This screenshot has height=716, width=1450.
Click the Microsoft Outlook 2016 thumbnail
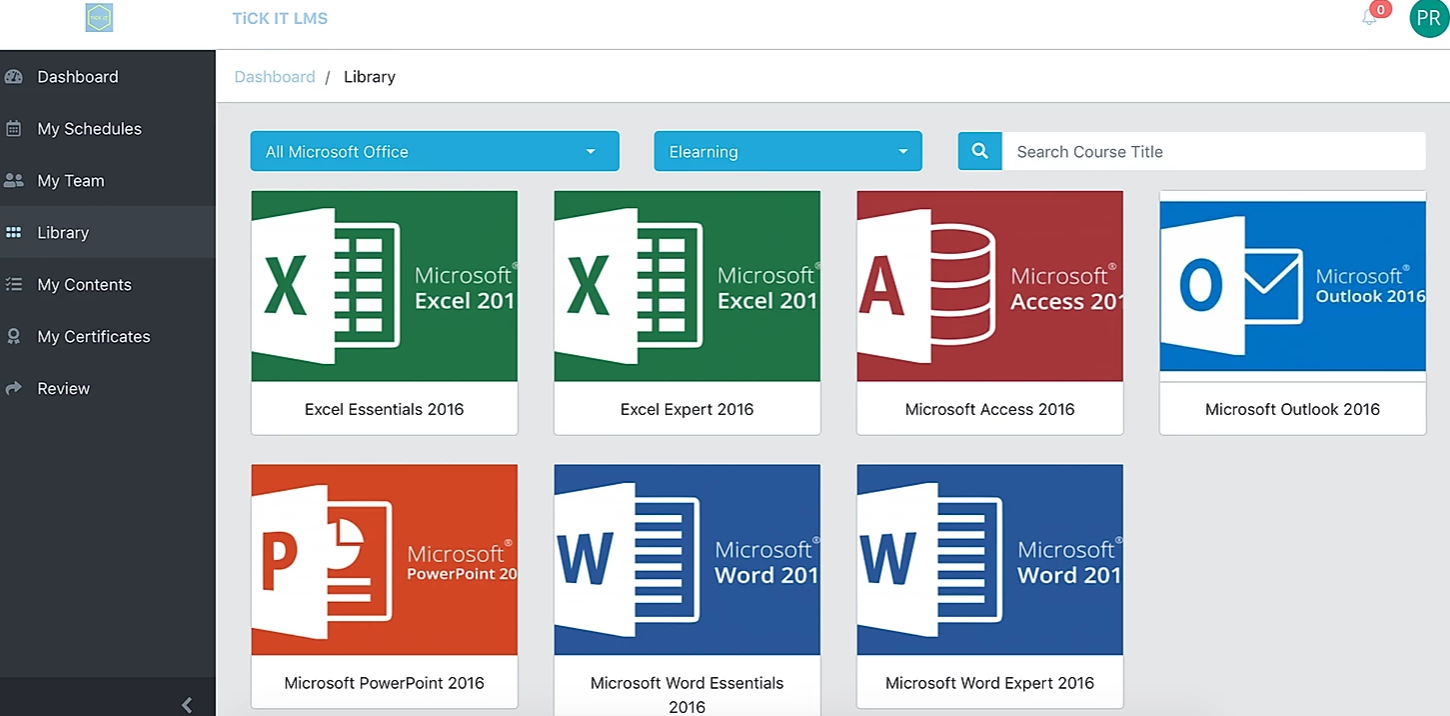click(1292, 286)
